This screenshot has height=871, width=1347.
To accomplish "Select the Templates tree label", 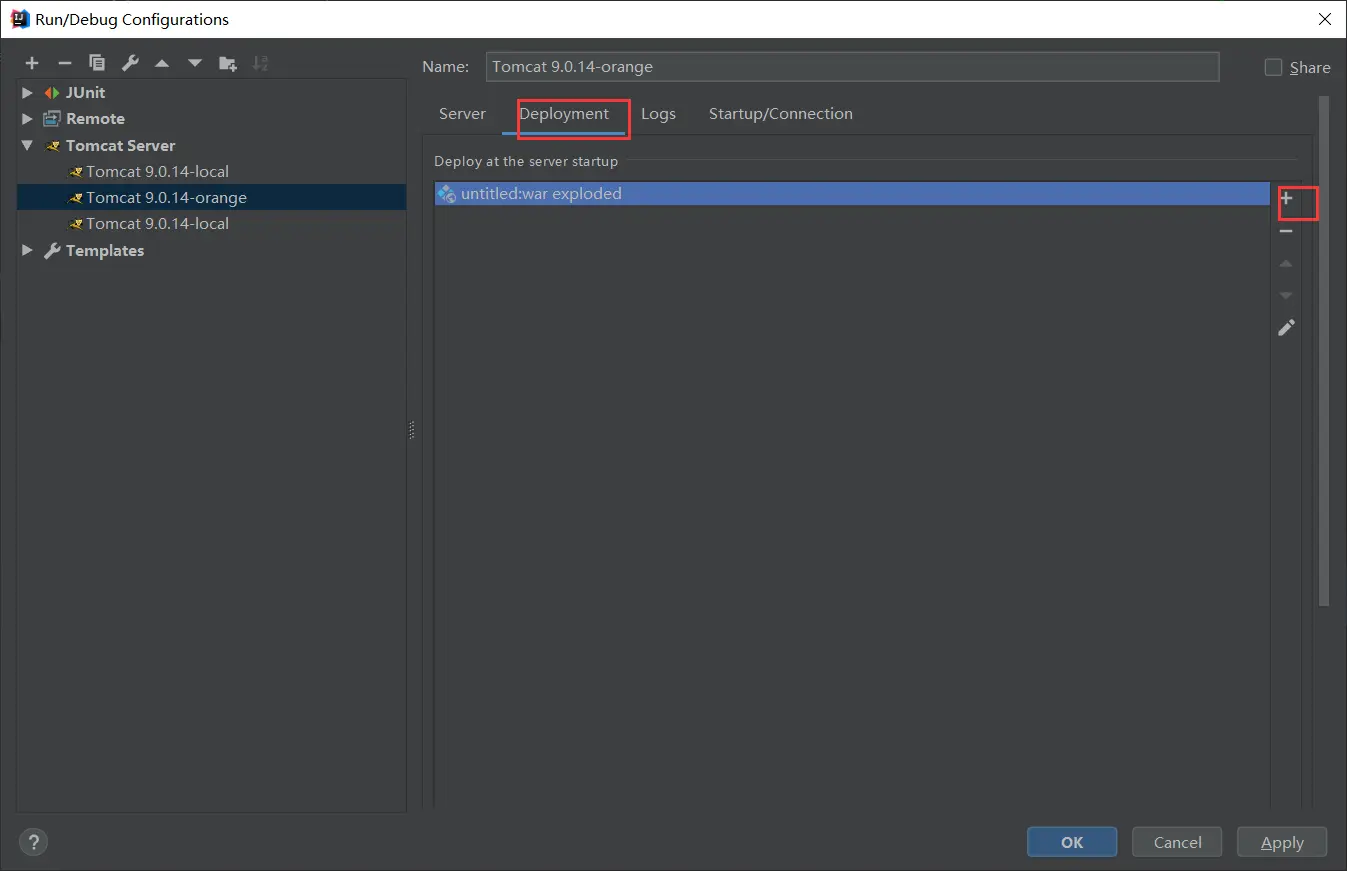I will (105, 250).
